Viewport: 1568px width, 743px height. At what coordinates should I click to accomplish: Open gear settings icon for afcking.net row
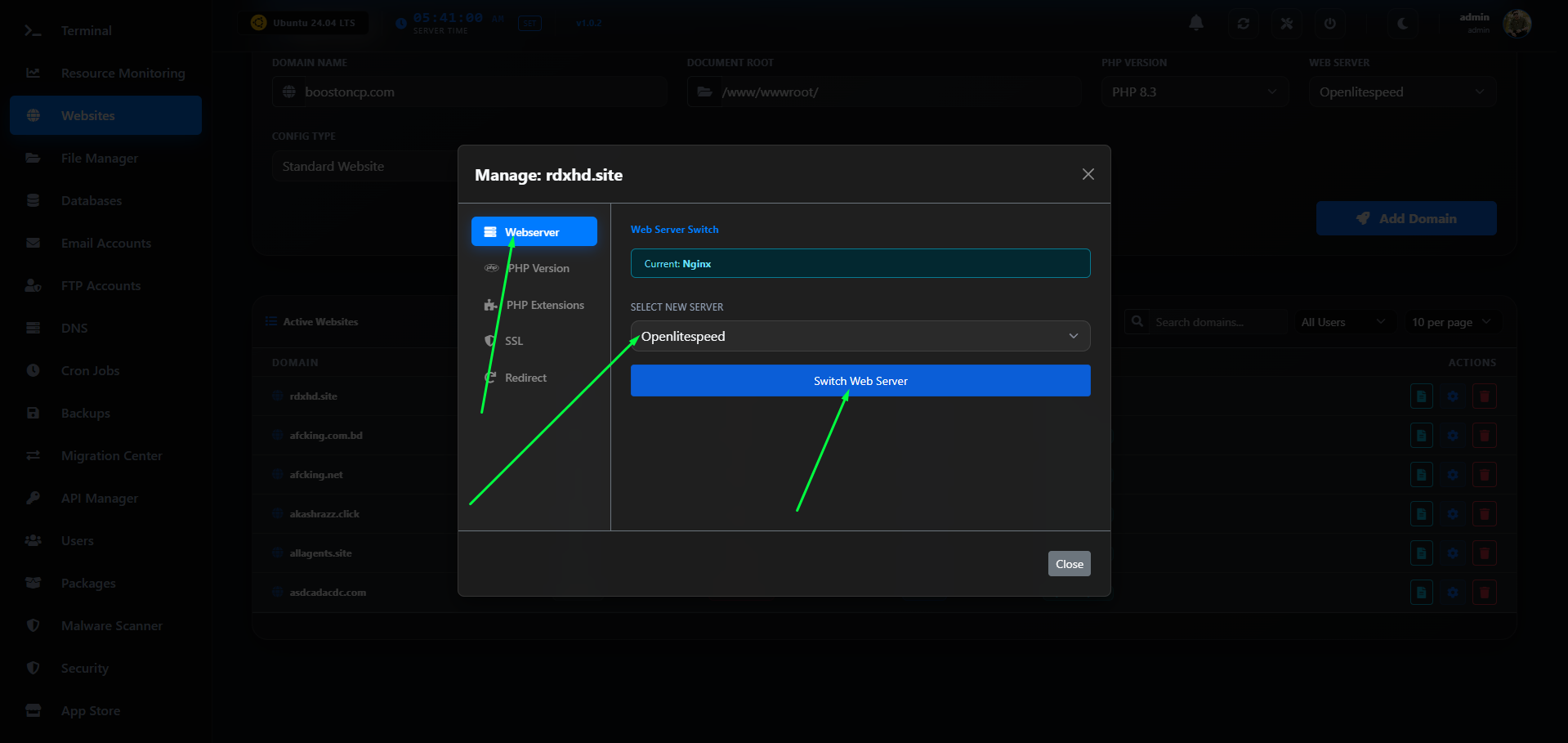1452,475
